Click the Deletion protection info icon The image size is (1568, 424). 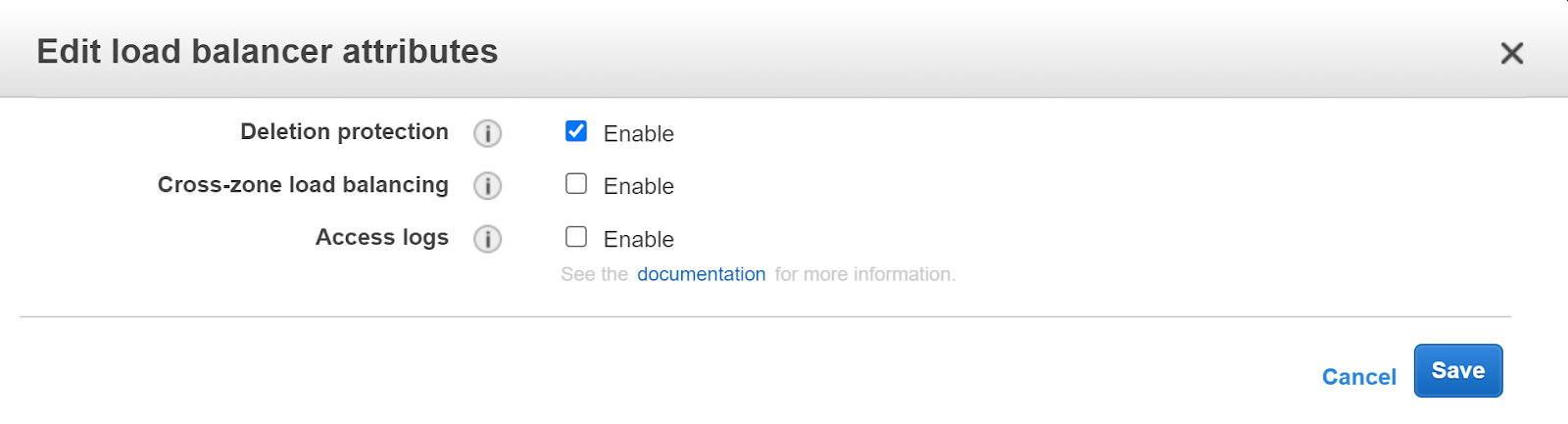coord(487,133)
